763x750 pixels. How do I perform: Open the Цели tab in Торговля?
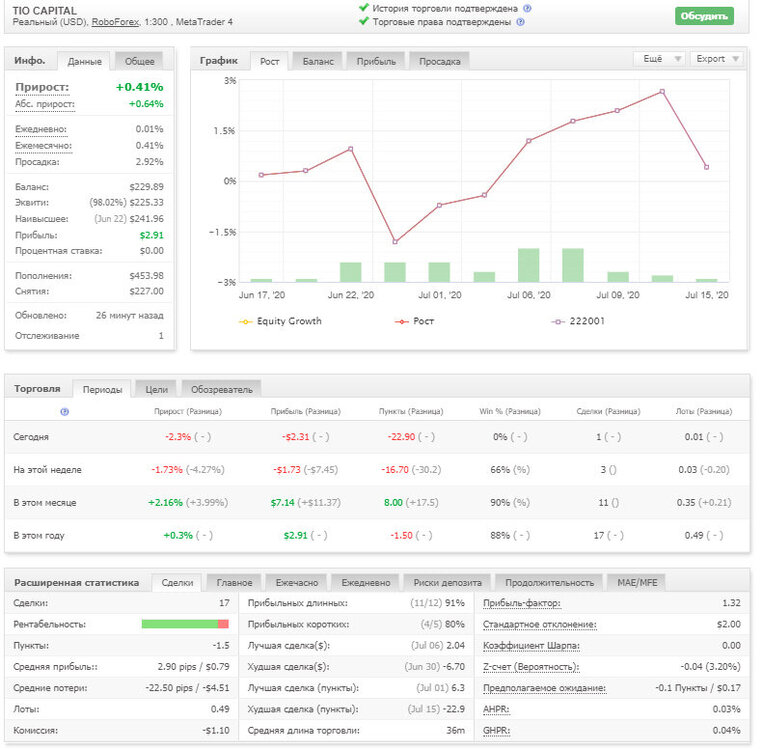tap(156, 389)
